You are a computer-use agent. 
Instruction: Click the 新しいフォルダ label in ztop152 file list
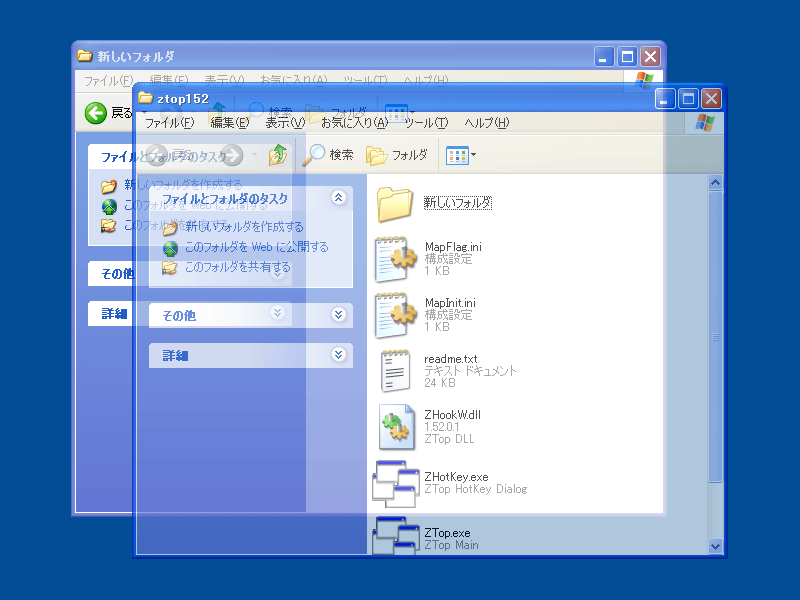pos(458,203)
